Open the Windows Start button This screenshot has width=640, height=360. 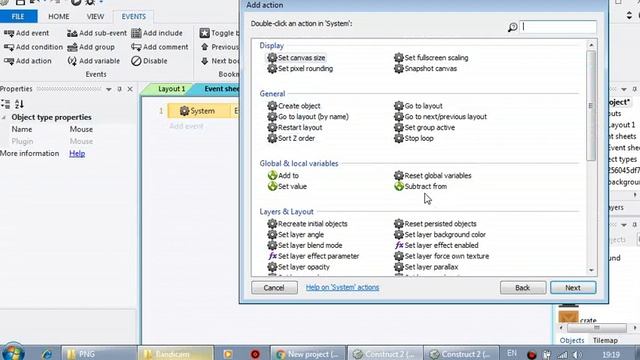click(12, 352)
